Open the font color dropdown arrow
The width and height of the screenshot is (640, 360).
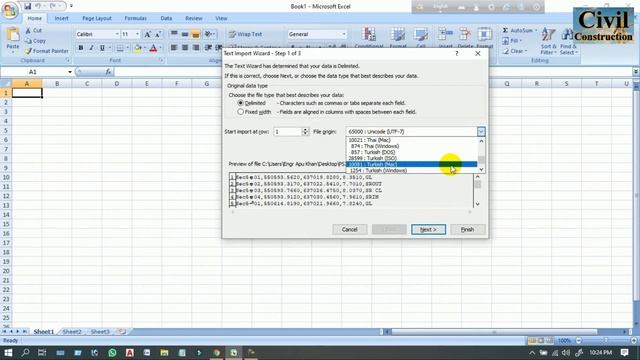tap(160, 48)
